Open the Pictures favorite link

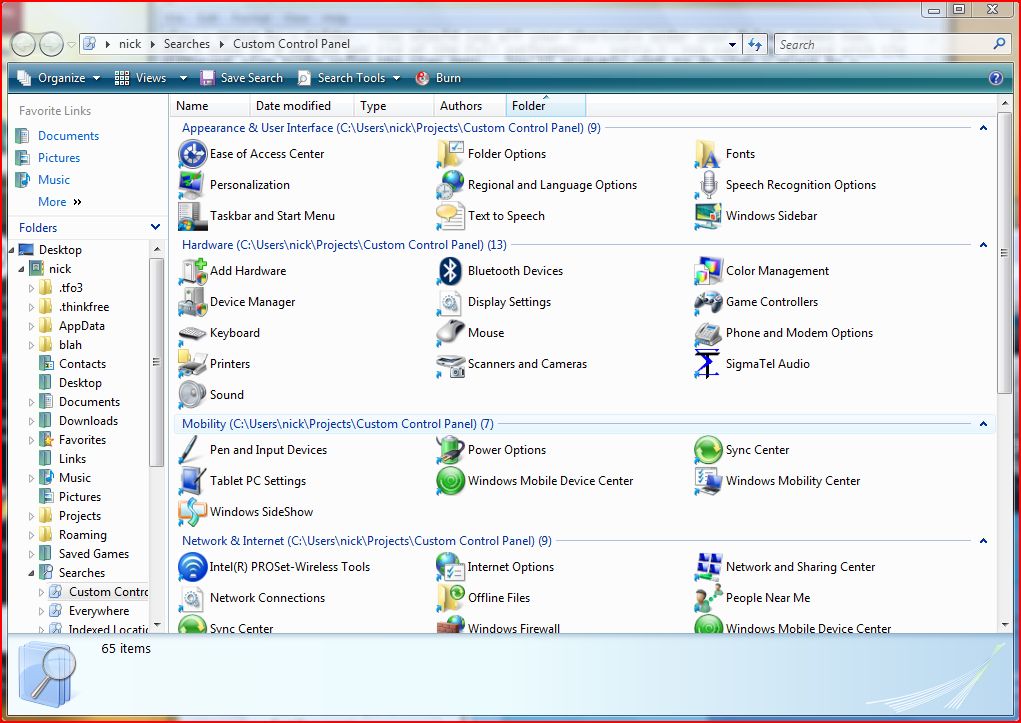pyautogui.click(x=59, y=158)
